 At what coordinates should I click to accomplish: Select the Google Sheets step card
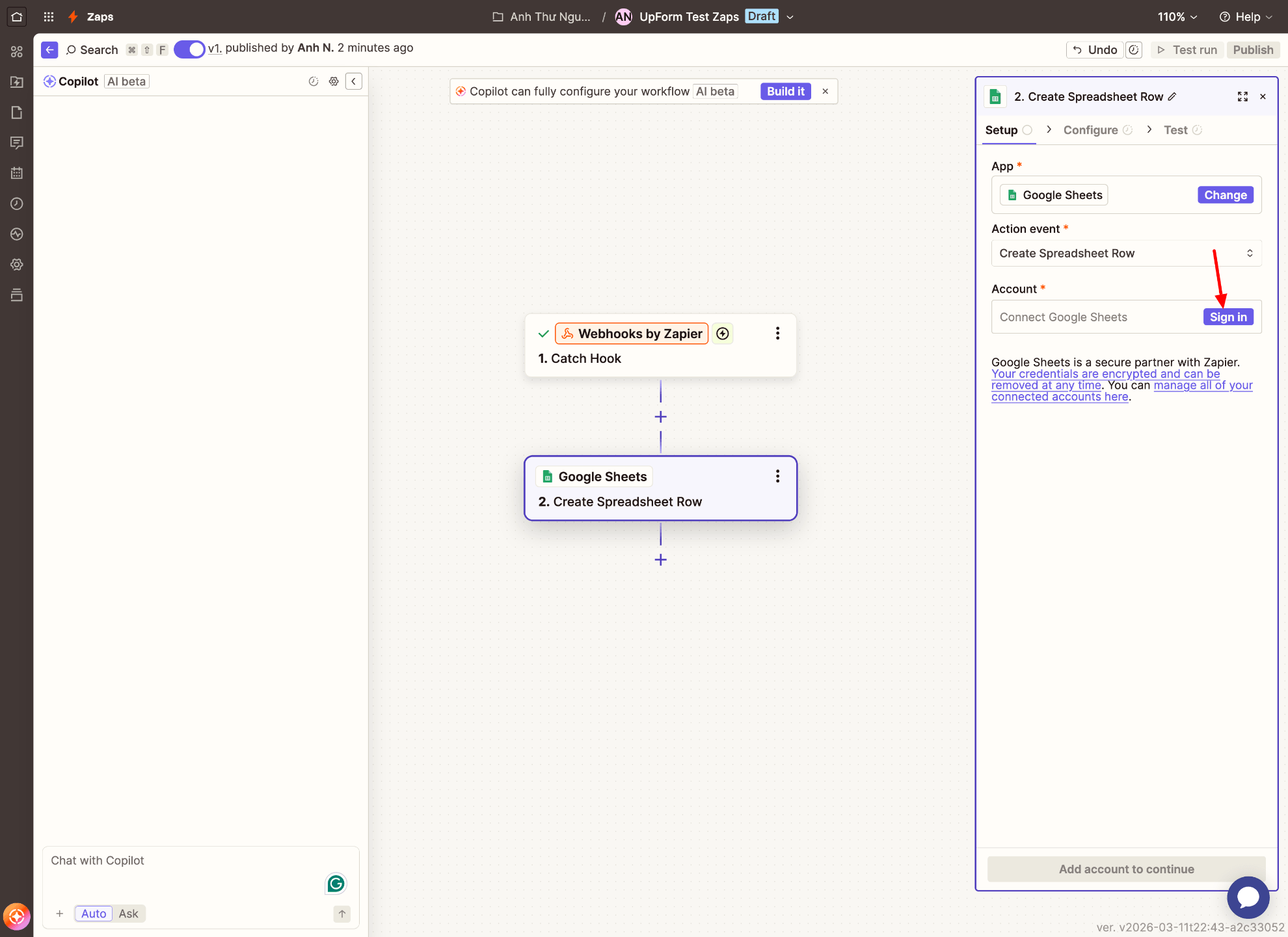pyautogui.click(x=661, y=488)
